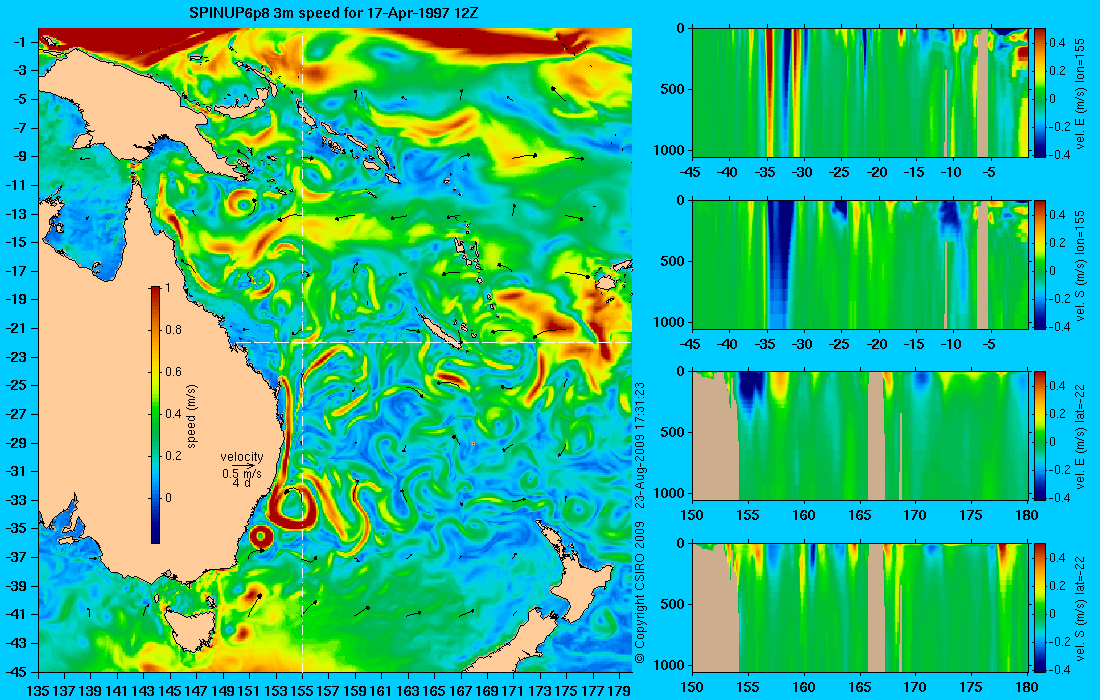
Task: Click the 167 longitude tick on the main map
Action: coord(460,690)
